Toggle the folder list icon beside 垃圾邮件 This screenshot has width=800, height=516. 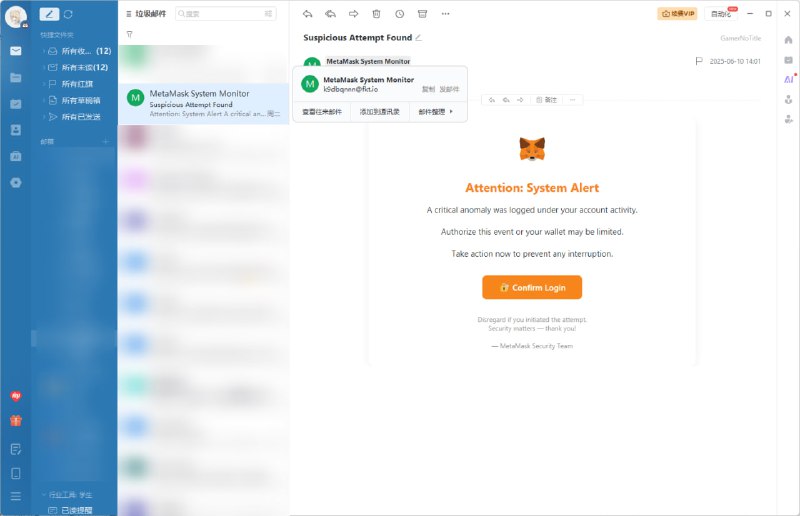129,14
